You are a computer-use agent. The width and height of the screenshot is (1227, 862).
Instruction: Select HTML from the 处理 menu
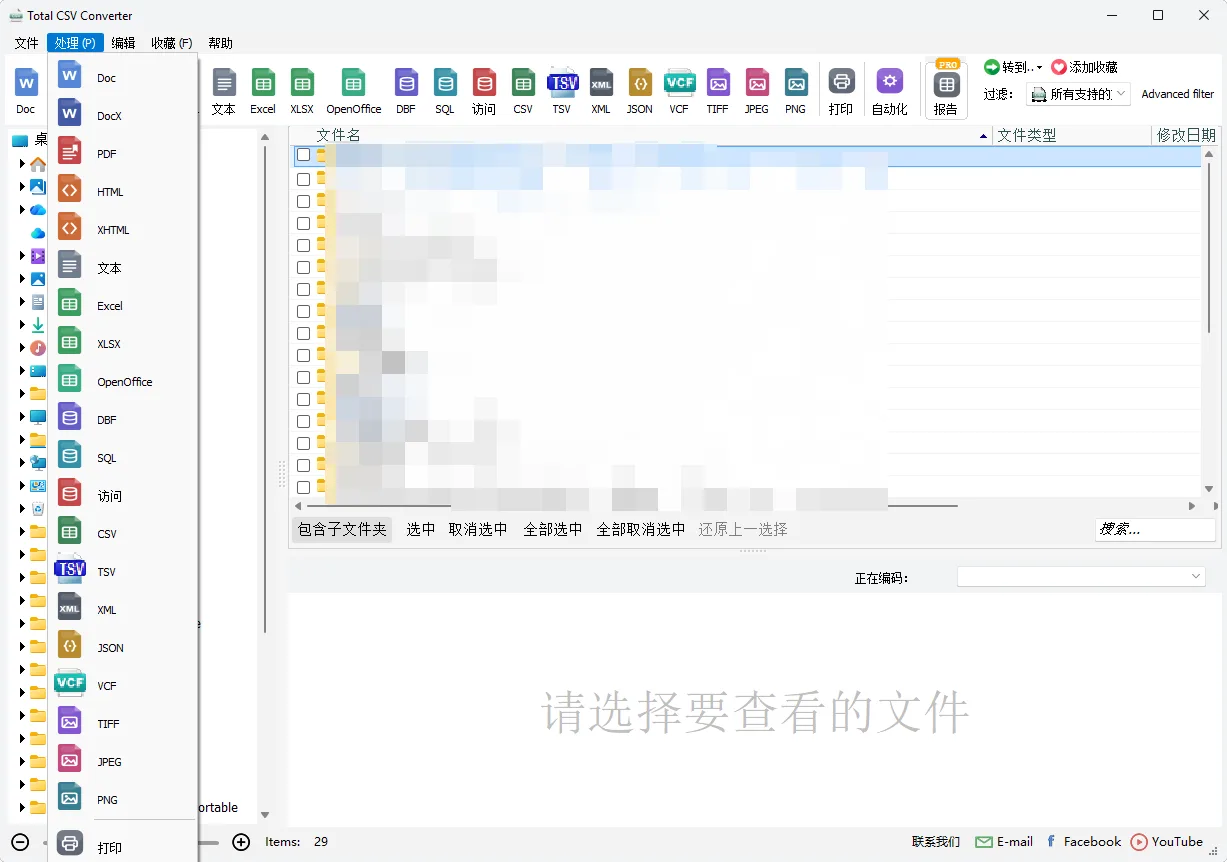pos(123,192)
